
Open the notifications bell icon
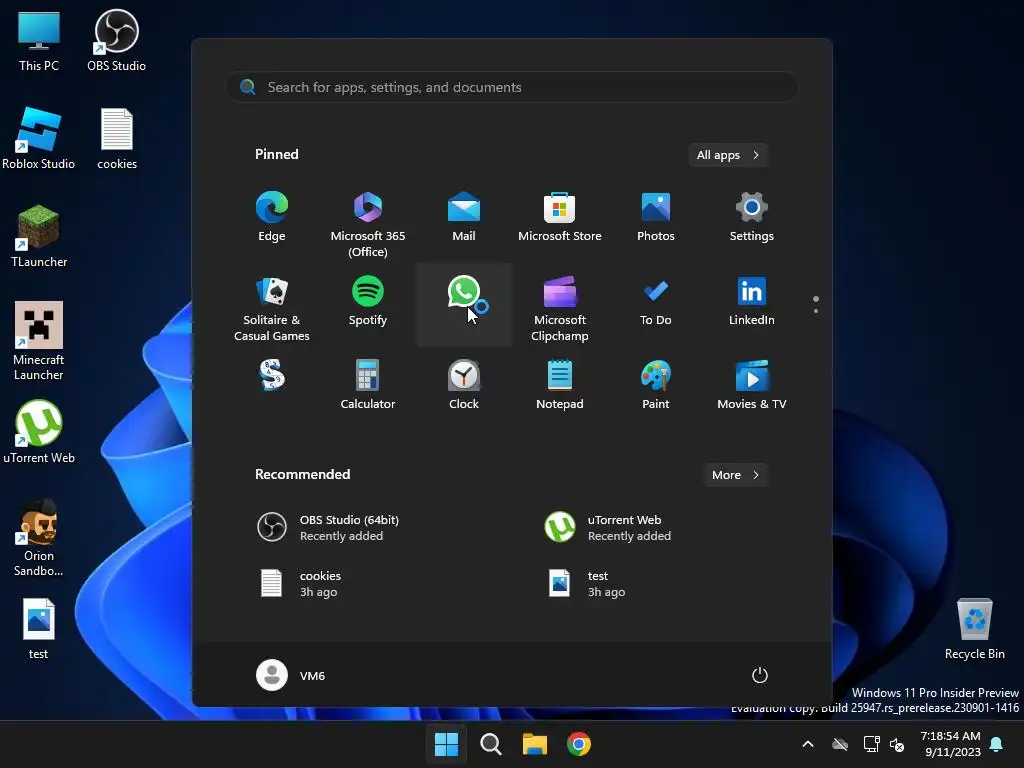click(x=997, y=744)
